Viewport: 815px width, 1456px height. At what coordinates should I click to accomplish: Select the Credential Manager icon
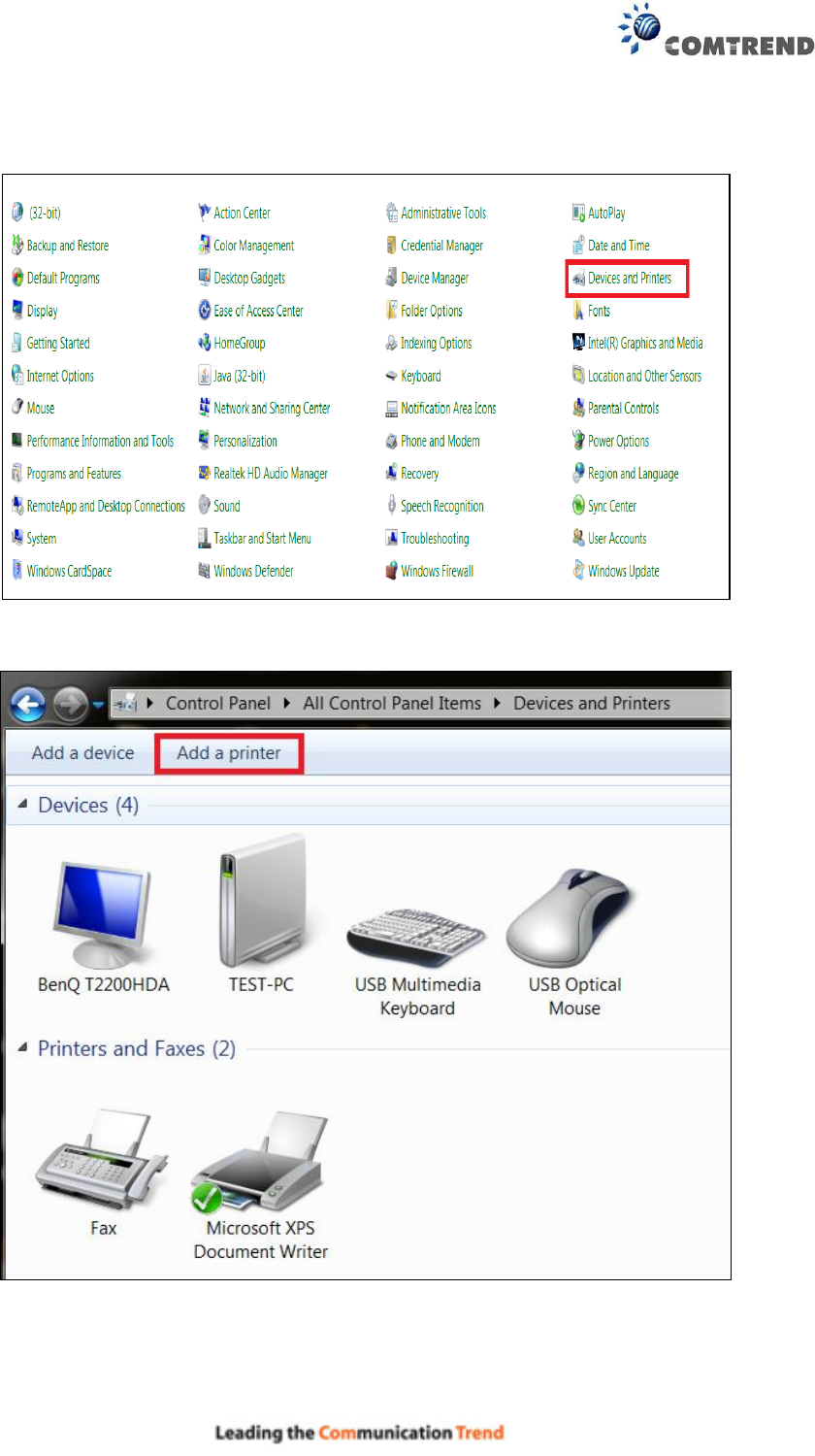392,246
